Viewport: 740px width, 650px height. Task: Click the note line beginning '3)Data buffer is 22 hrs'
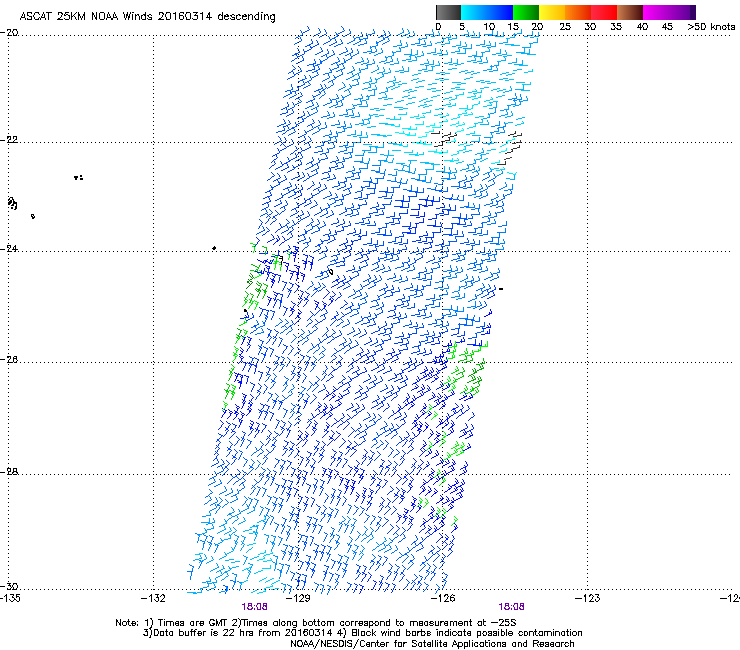click(362, 633)
